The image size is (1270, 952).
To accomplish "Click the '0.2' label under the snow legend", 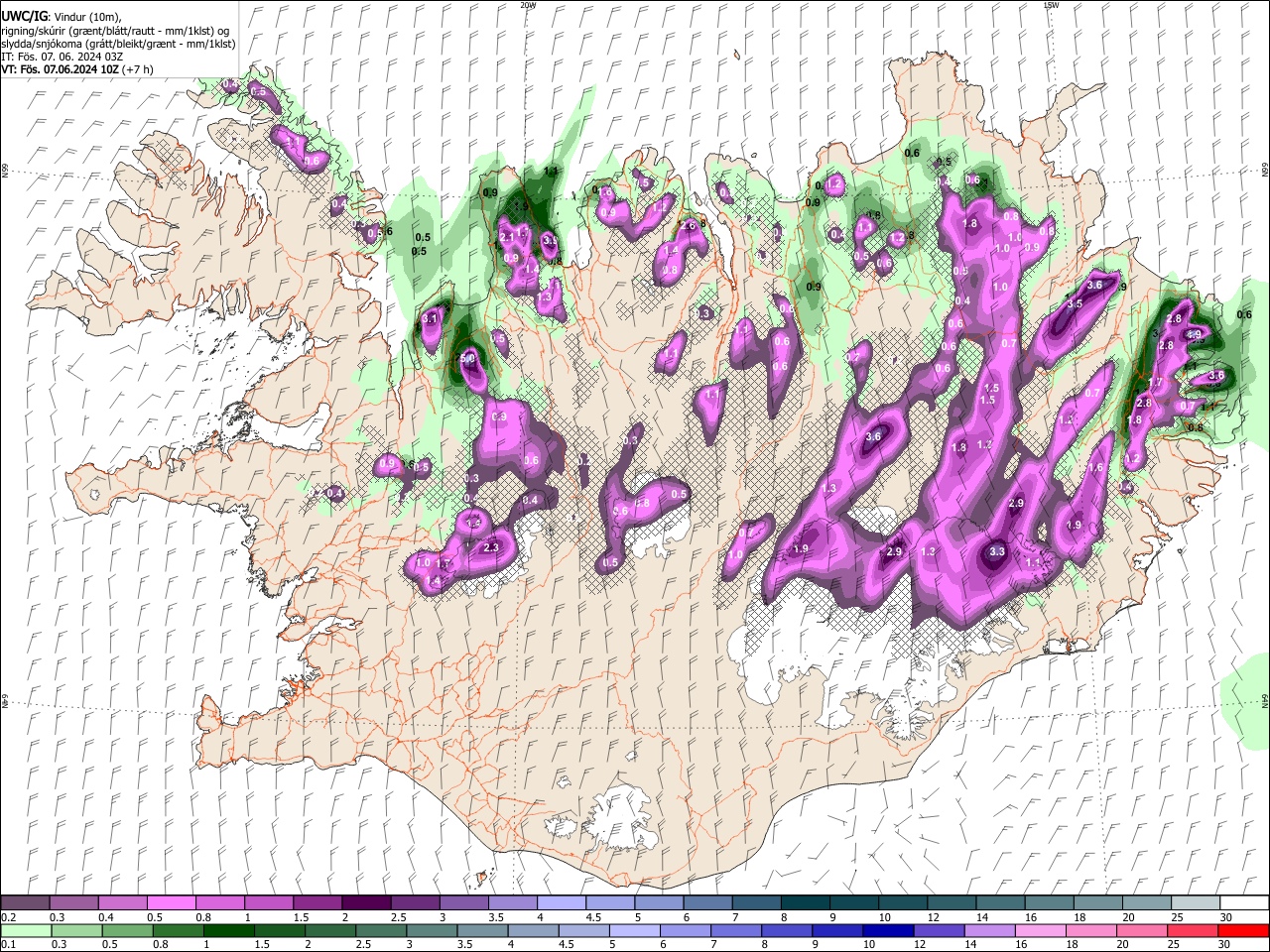I will click(8, 917).
